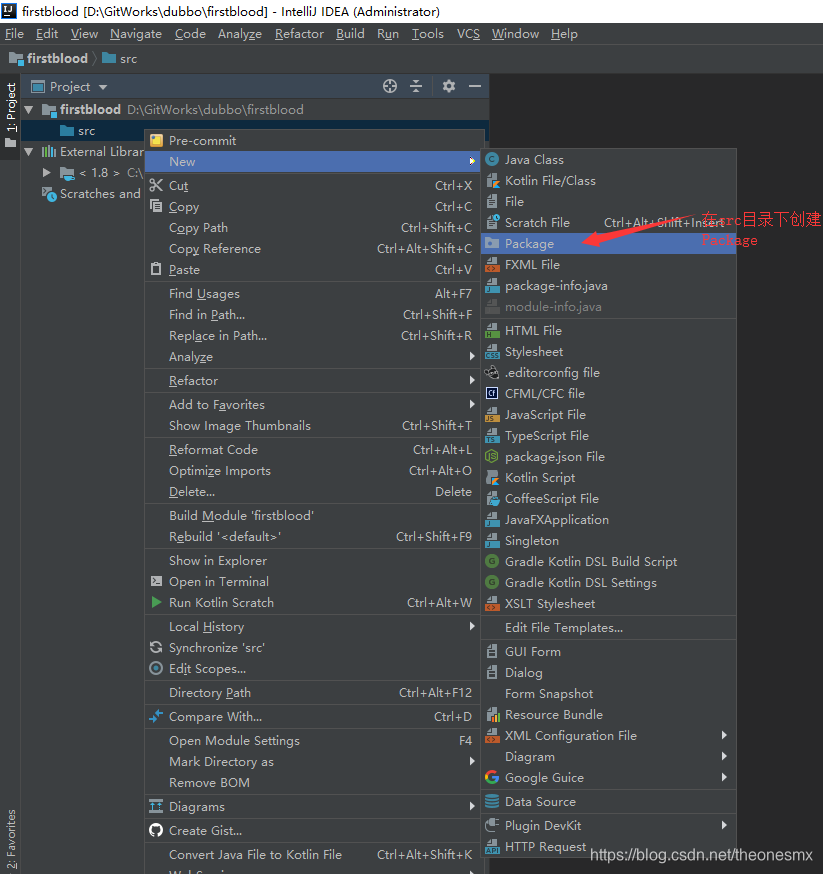Open the File menu

[14, 34]
